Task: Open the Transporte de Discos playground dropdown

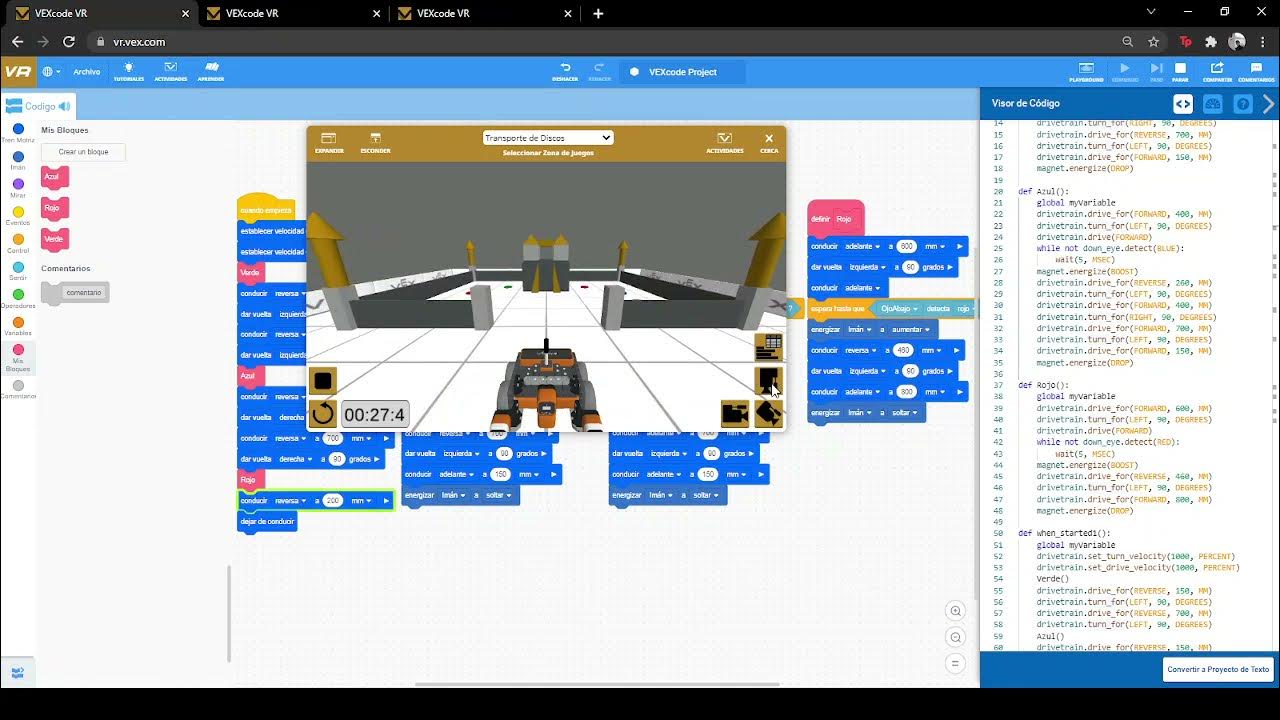Action: click(547, 138)
